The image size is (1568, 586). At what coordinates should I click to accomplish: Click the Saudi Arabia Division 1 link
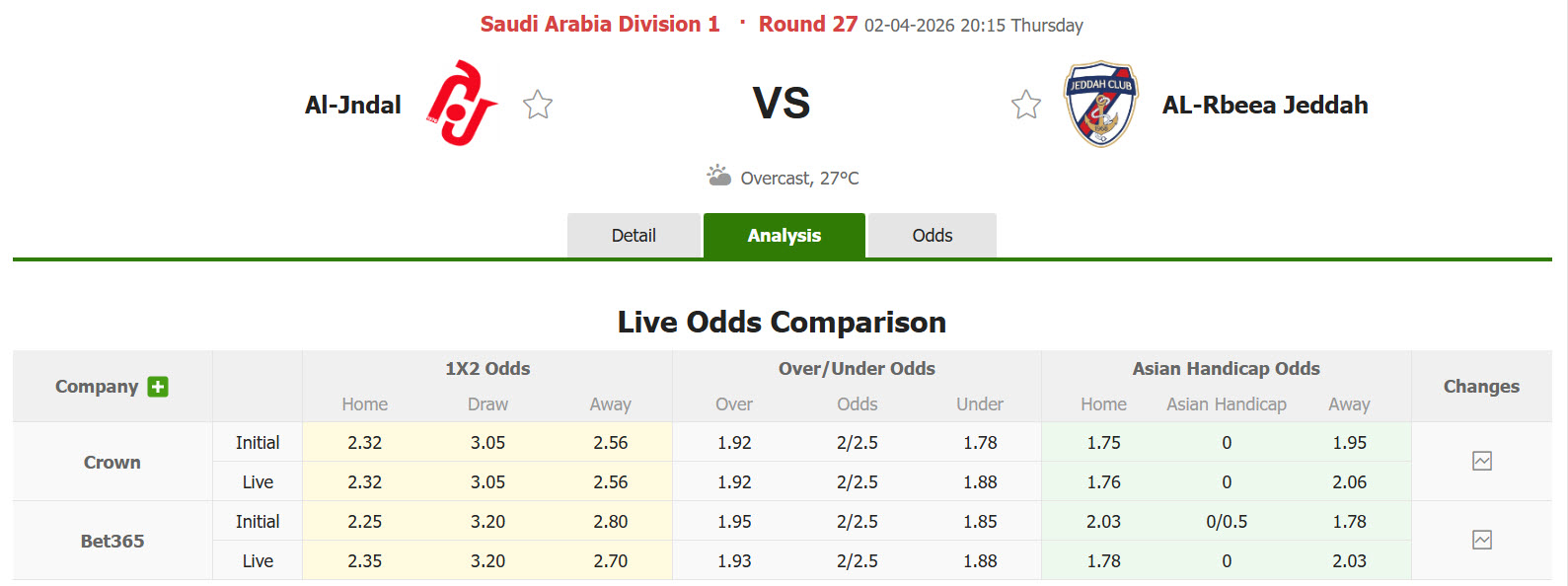tap(598, 23)
